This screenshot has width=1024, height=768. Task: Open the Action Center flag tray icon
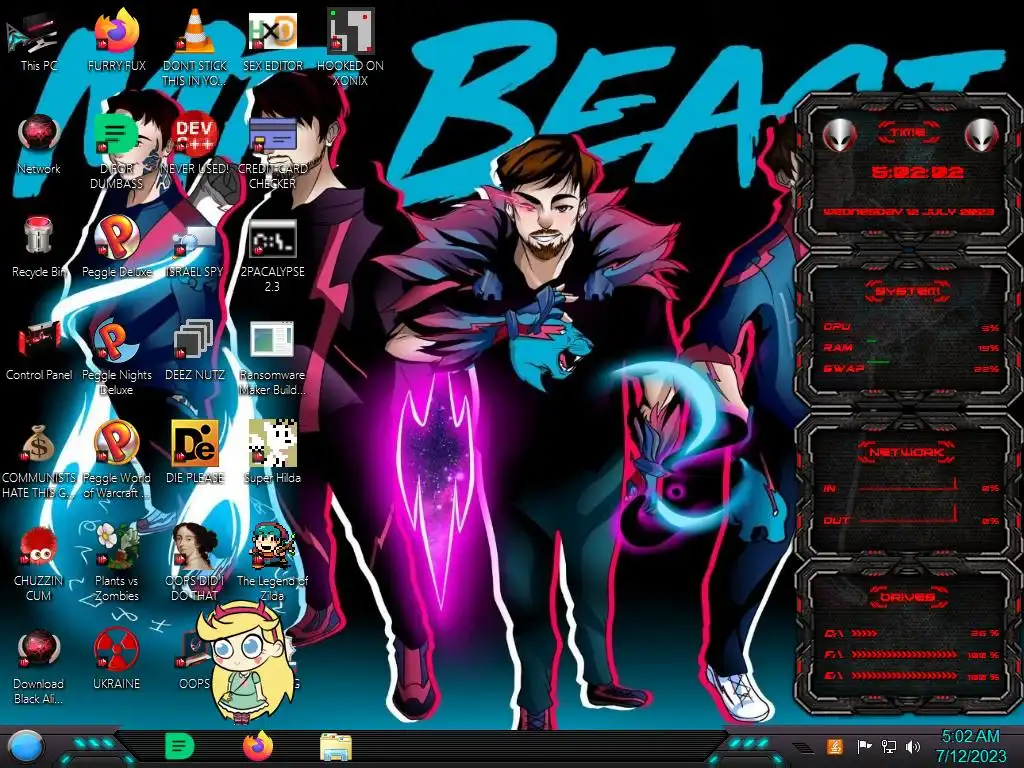pyautogui.click(x=864, y=746)
